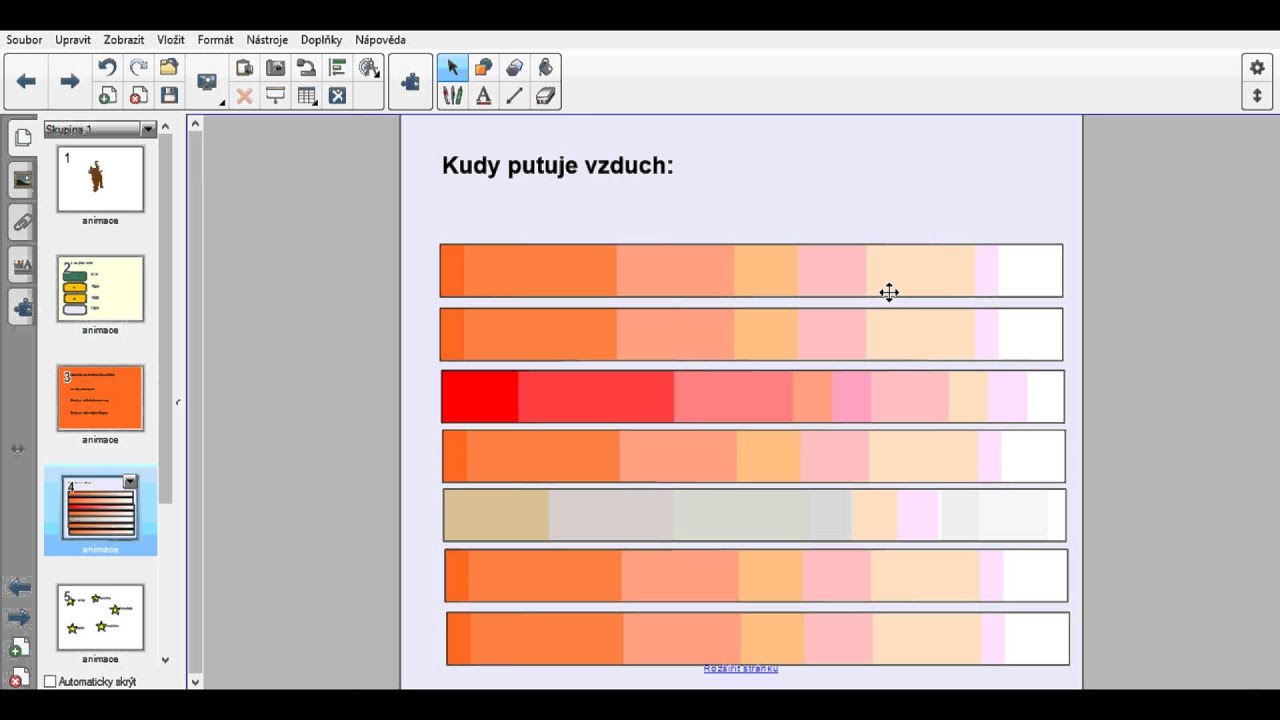Open the measurement tools icon
Viewport: 1280px width, 720px height.
tap(369, 67)
